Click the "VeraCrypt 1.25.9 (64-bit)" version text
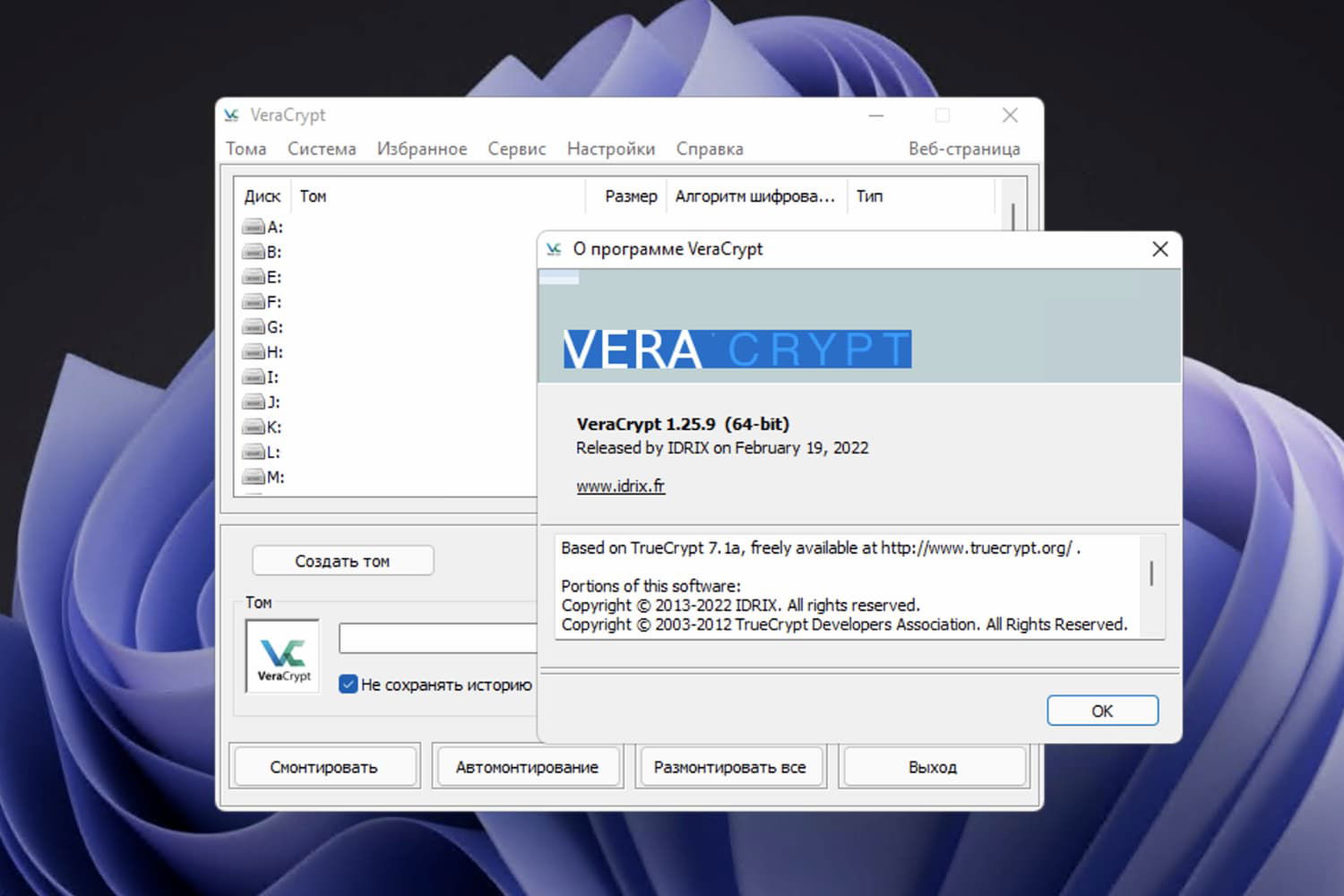Image resolution: width=1344 pixels, height=896 pixels. (x=683, y=424)
